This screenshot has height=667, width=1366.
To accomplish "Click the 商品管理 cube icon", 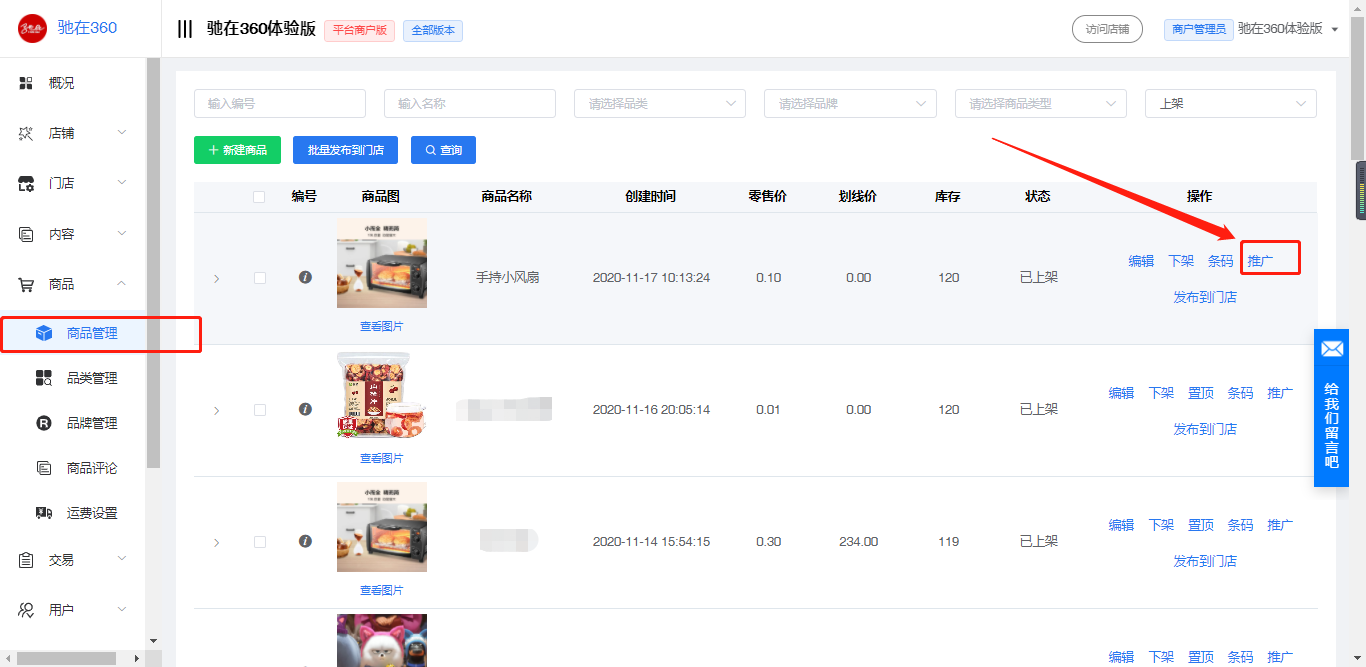I will point(44,333).
